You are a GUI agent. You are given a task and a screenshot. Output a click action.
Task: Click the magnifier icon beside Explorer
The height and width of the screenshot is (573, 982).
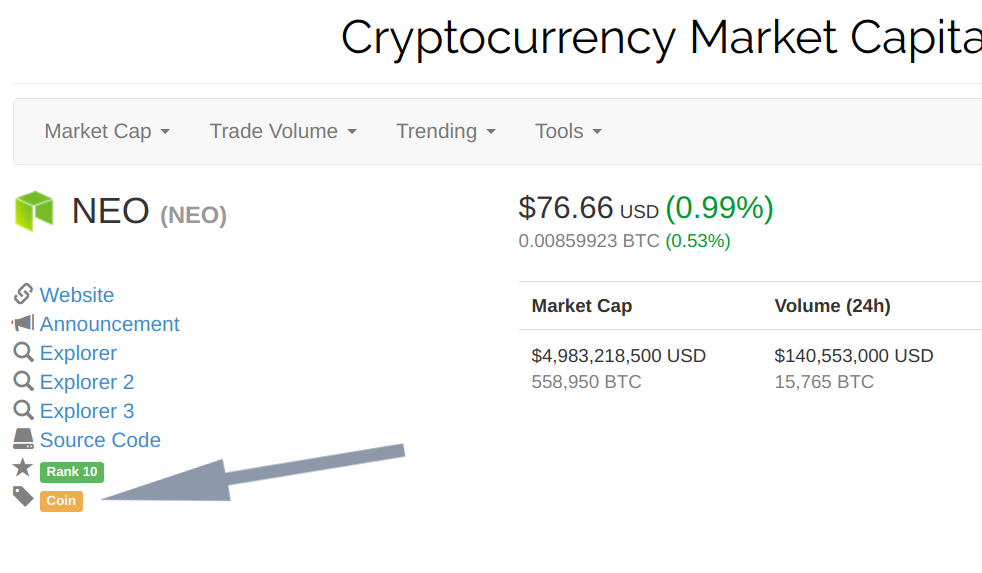pos(24,352)
